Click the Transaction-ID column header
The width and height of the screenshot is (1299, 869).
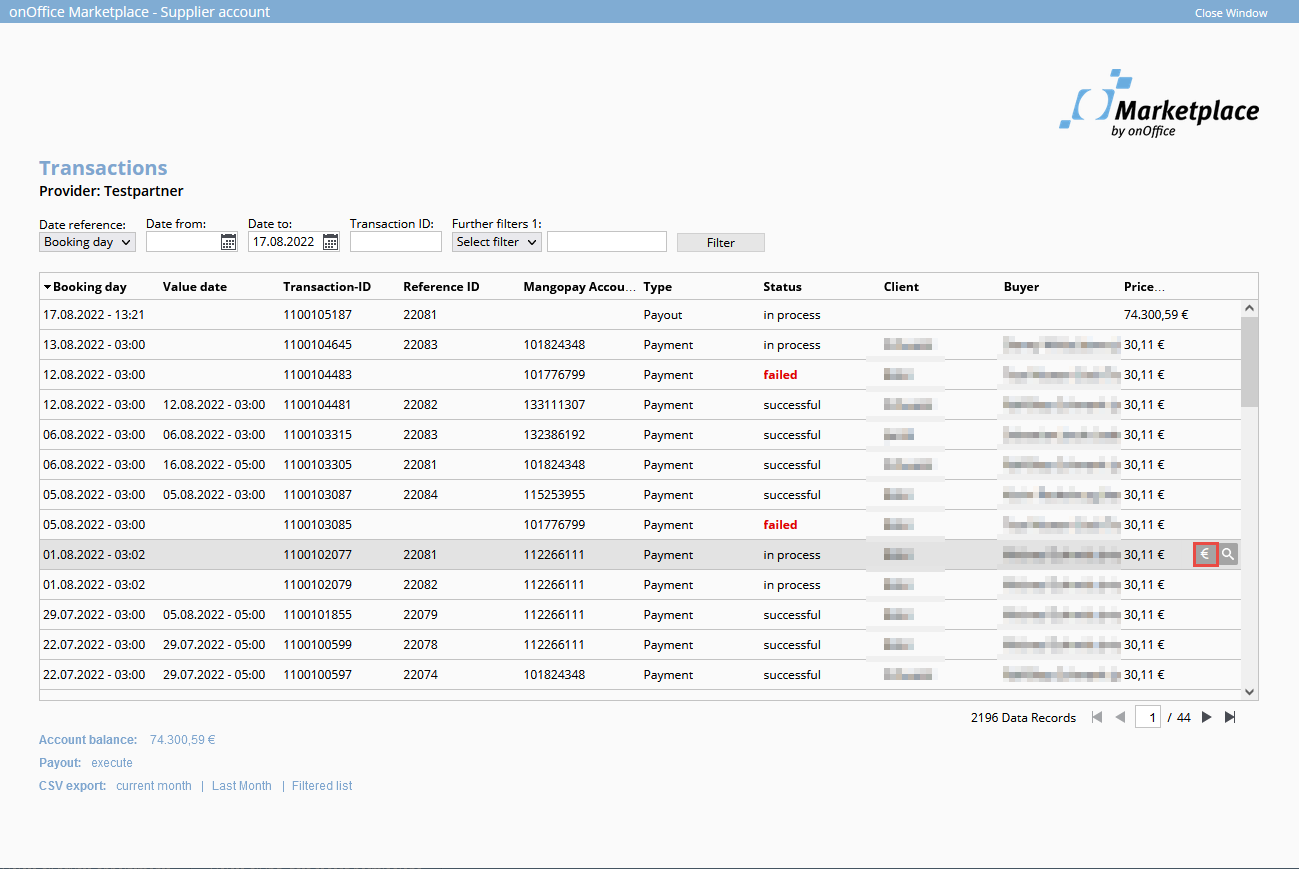327,287
